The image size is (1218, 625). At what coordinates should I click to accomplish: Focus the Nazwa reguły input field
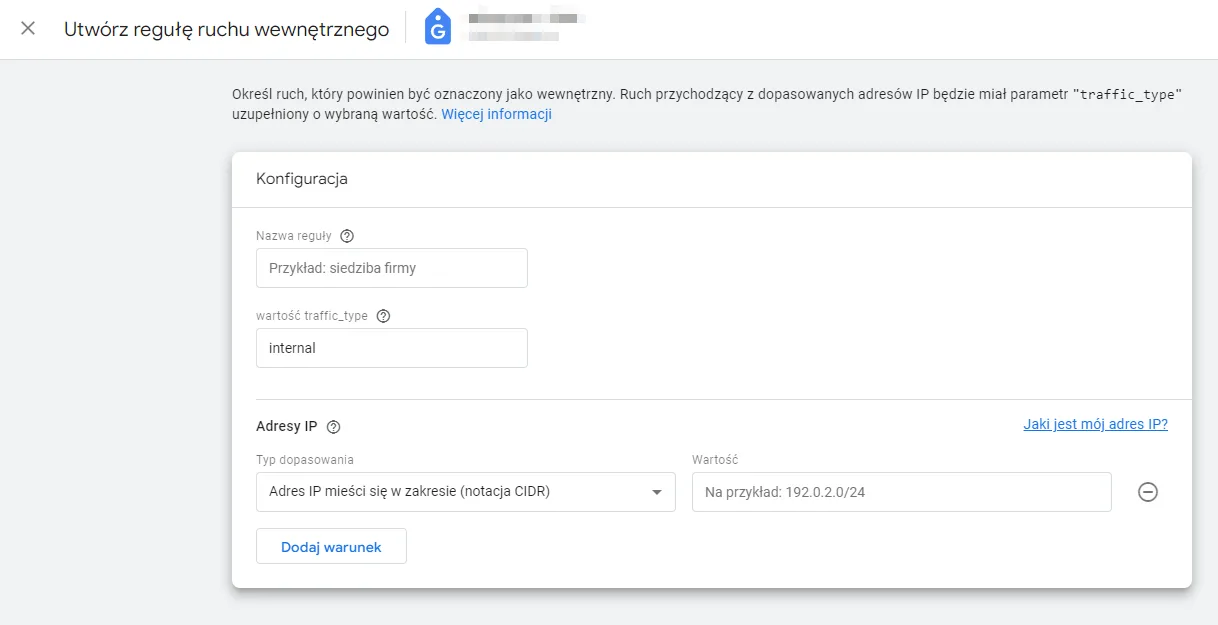pyautogui.click(x=392, y=268)
